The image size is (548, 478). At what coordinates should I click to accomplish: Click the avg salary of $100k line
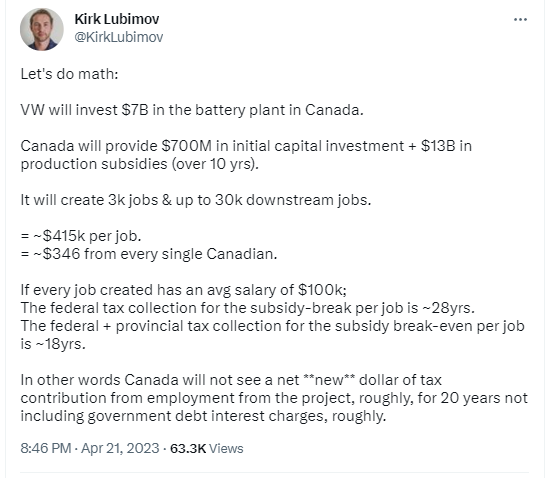[183, 290]
